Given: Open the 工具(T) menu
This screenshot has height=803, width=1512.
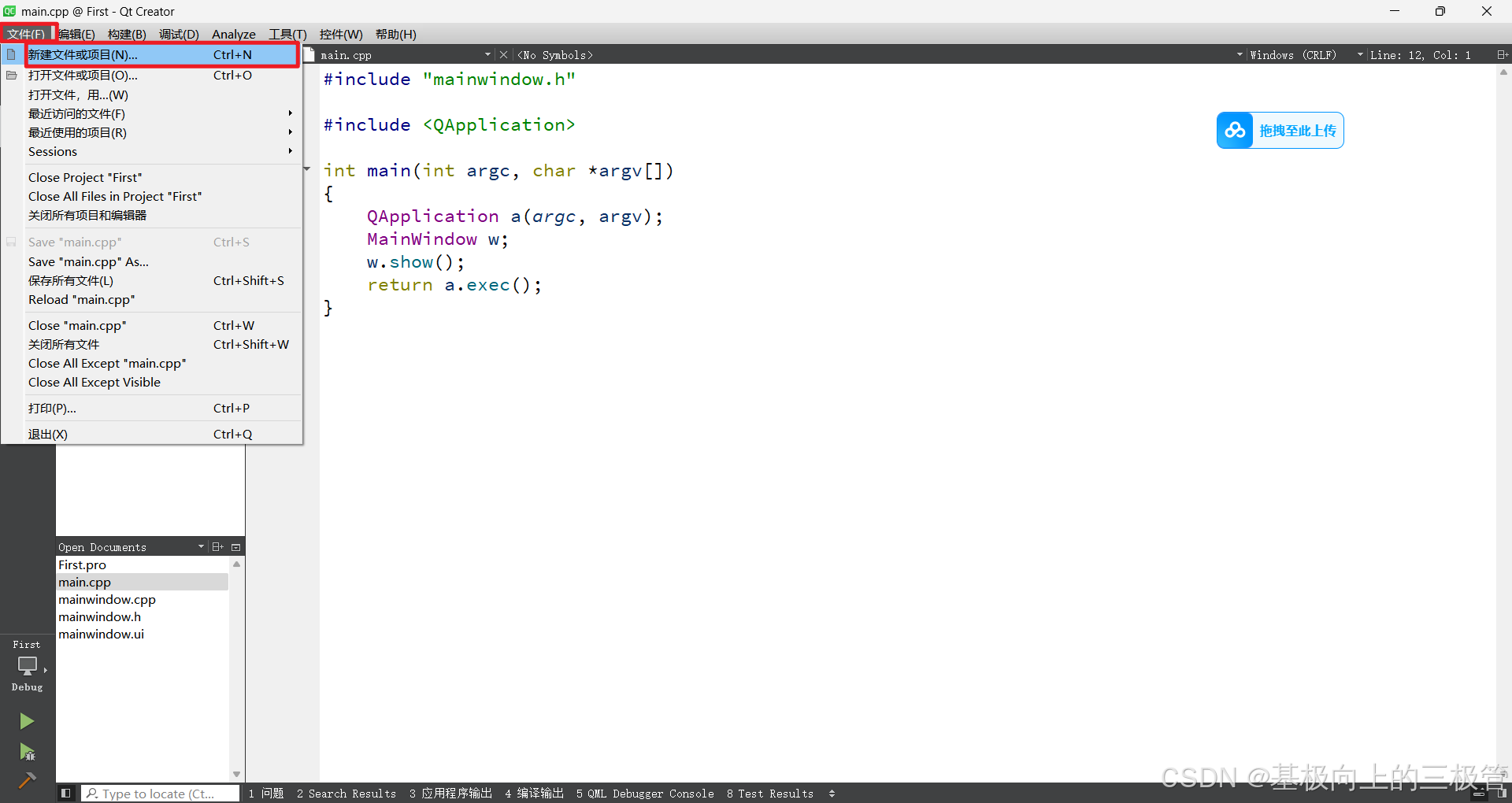Looking at the screenshot, I should point(287,34).
